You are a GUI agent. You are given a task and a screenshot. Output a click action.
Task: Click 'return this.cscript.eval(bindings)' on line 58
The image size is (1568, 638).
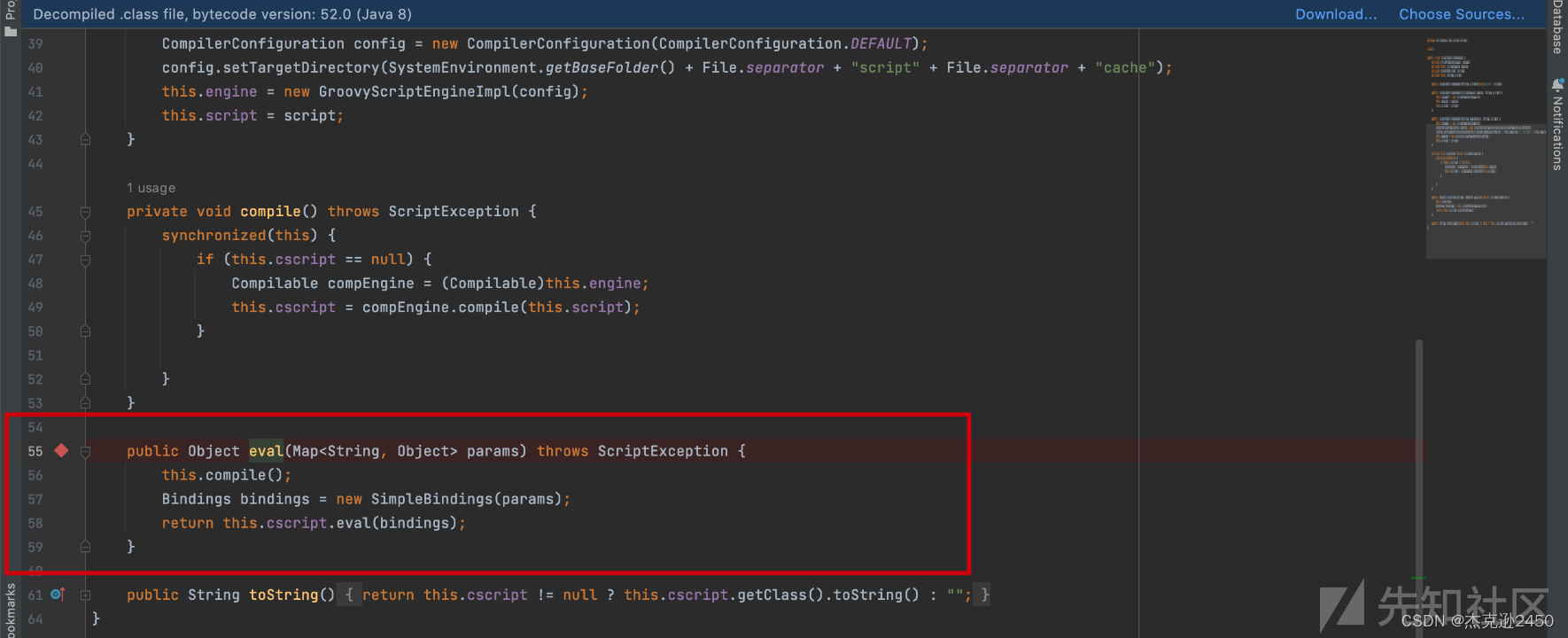point(309,523)
